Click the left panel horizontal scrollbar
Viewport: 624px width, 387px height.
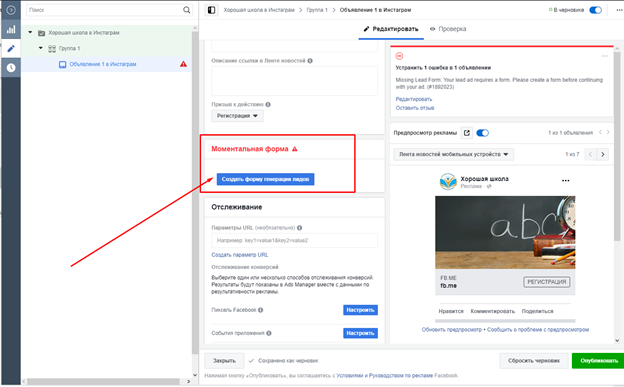(103, 381)
